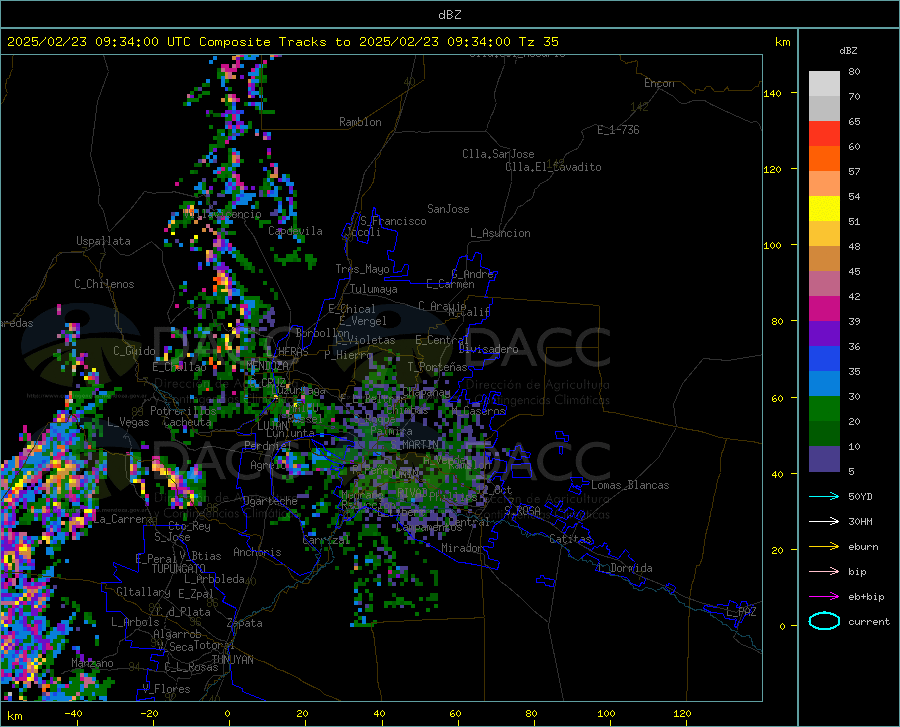Click the 'eburn' legend label

[863, 547]
